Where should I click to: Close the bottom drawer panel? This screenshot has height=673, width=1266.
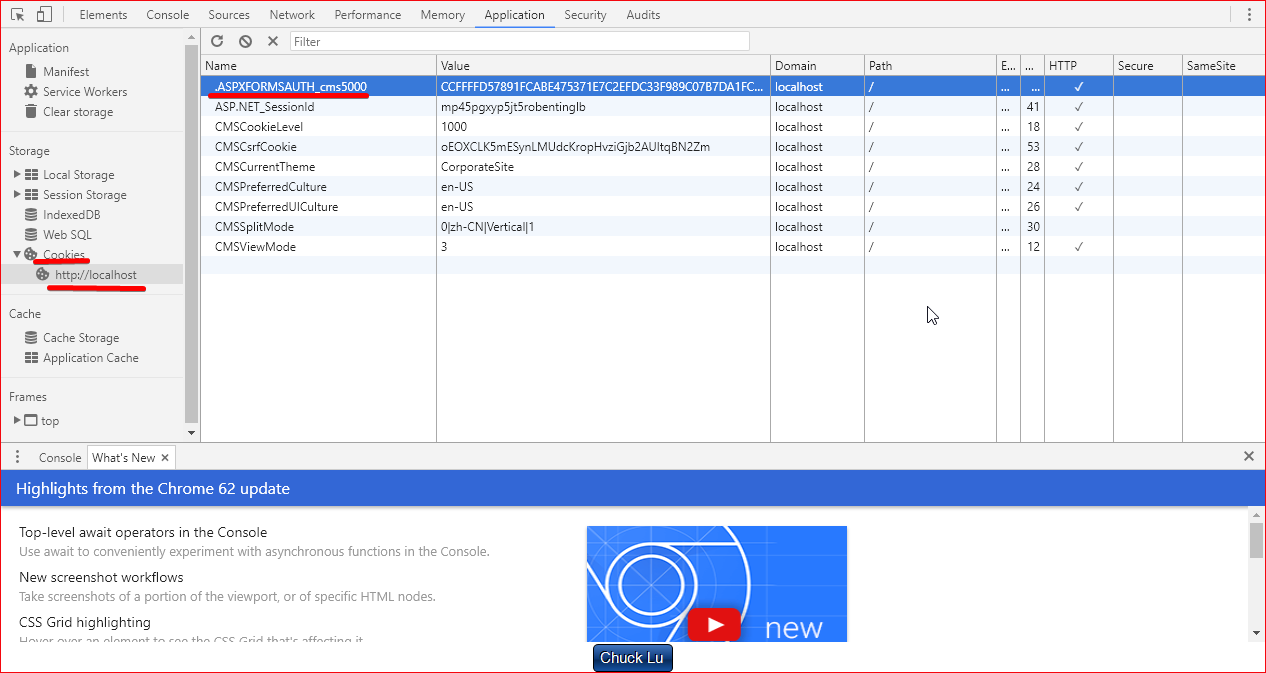tap(1249, 456)
